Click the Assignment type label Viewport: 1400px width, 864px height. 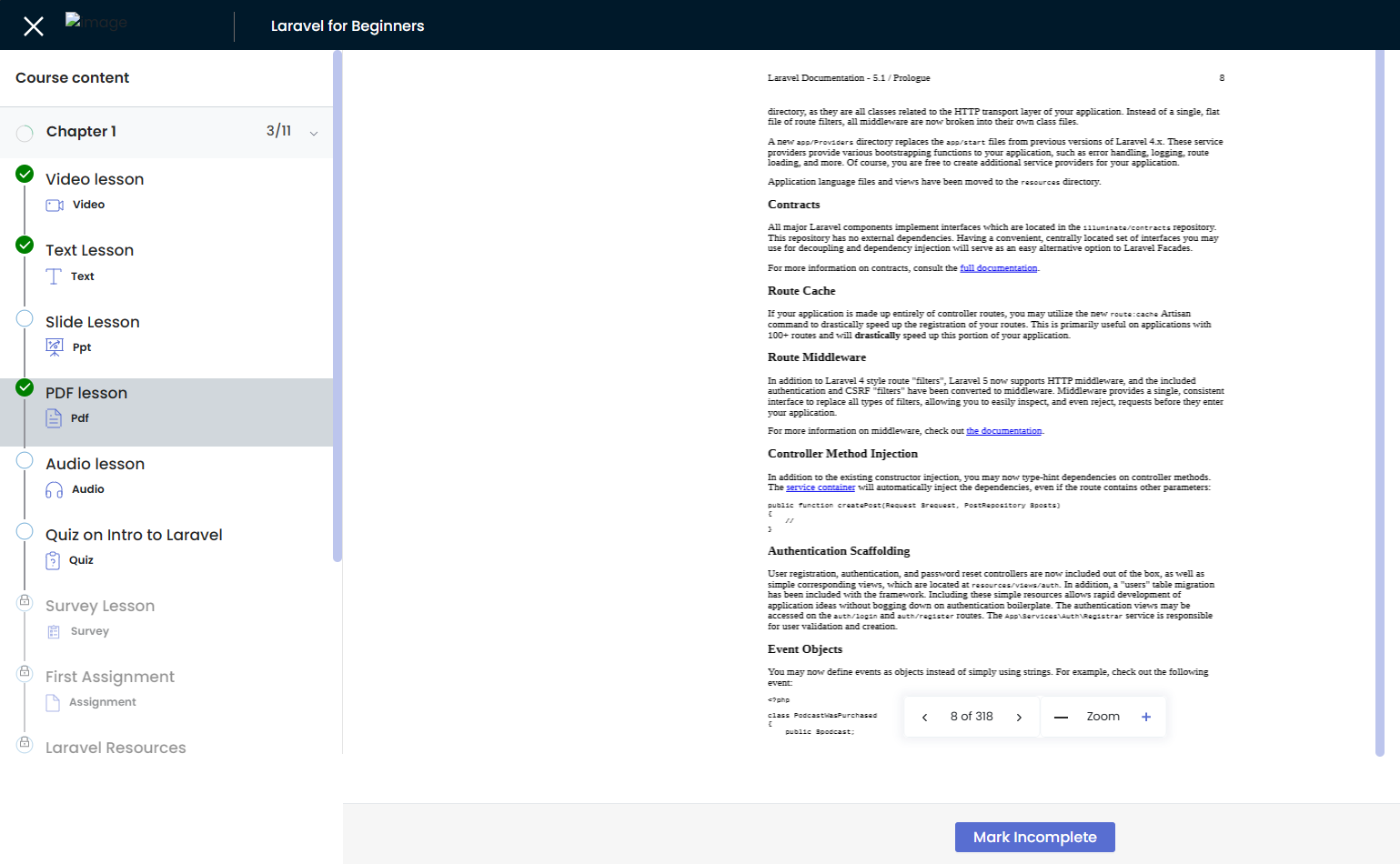(103, 702)
